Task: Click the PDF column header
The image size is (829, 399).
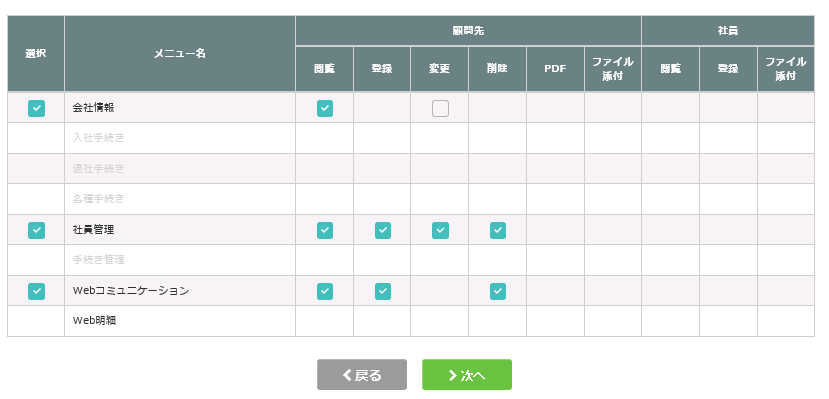Action: click(x=555, y=69)
